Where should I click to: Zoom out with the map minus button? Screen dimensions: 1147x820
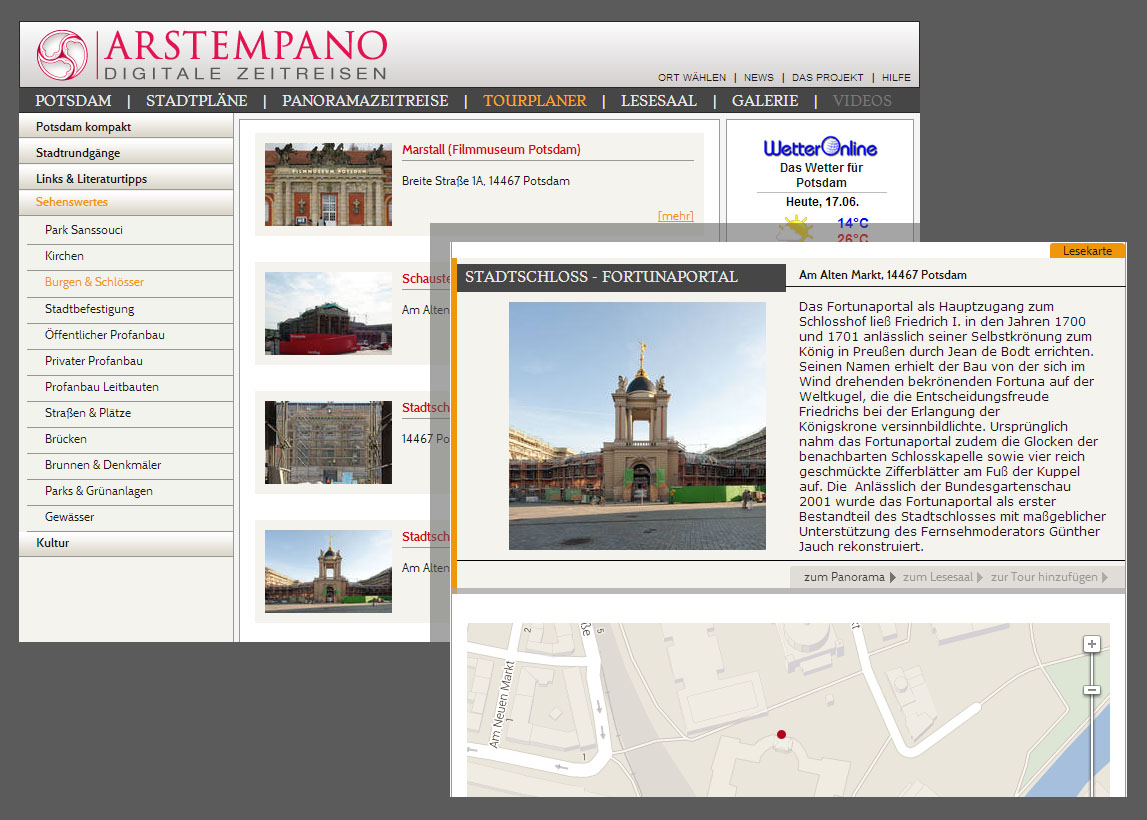[x=1091, y=690]
